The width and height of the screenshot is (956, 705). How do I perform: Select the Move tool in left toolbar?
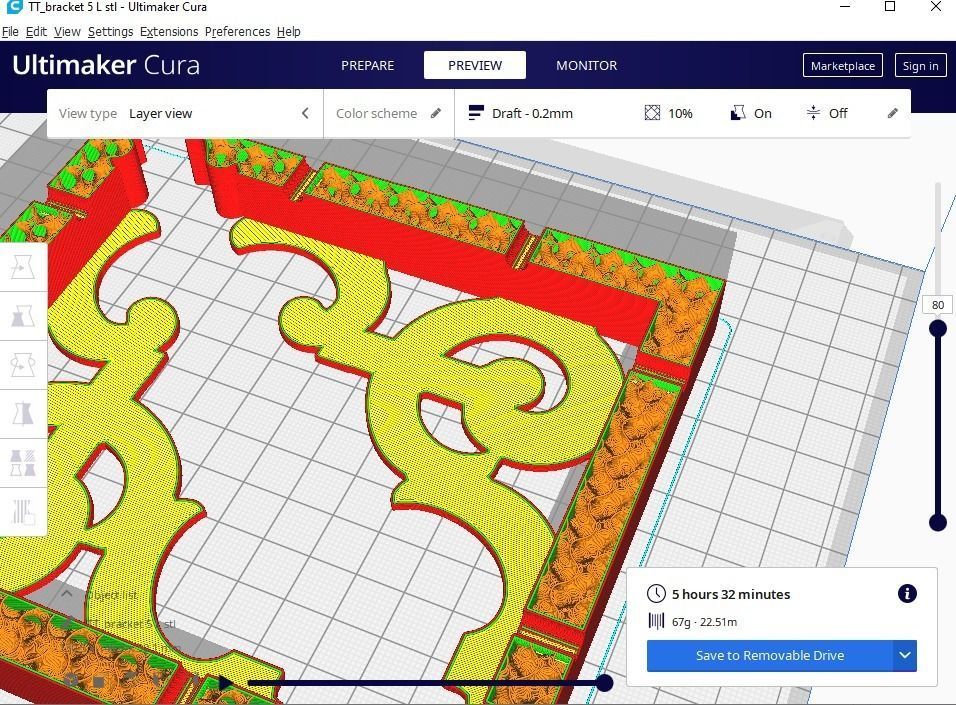point(23,267)
